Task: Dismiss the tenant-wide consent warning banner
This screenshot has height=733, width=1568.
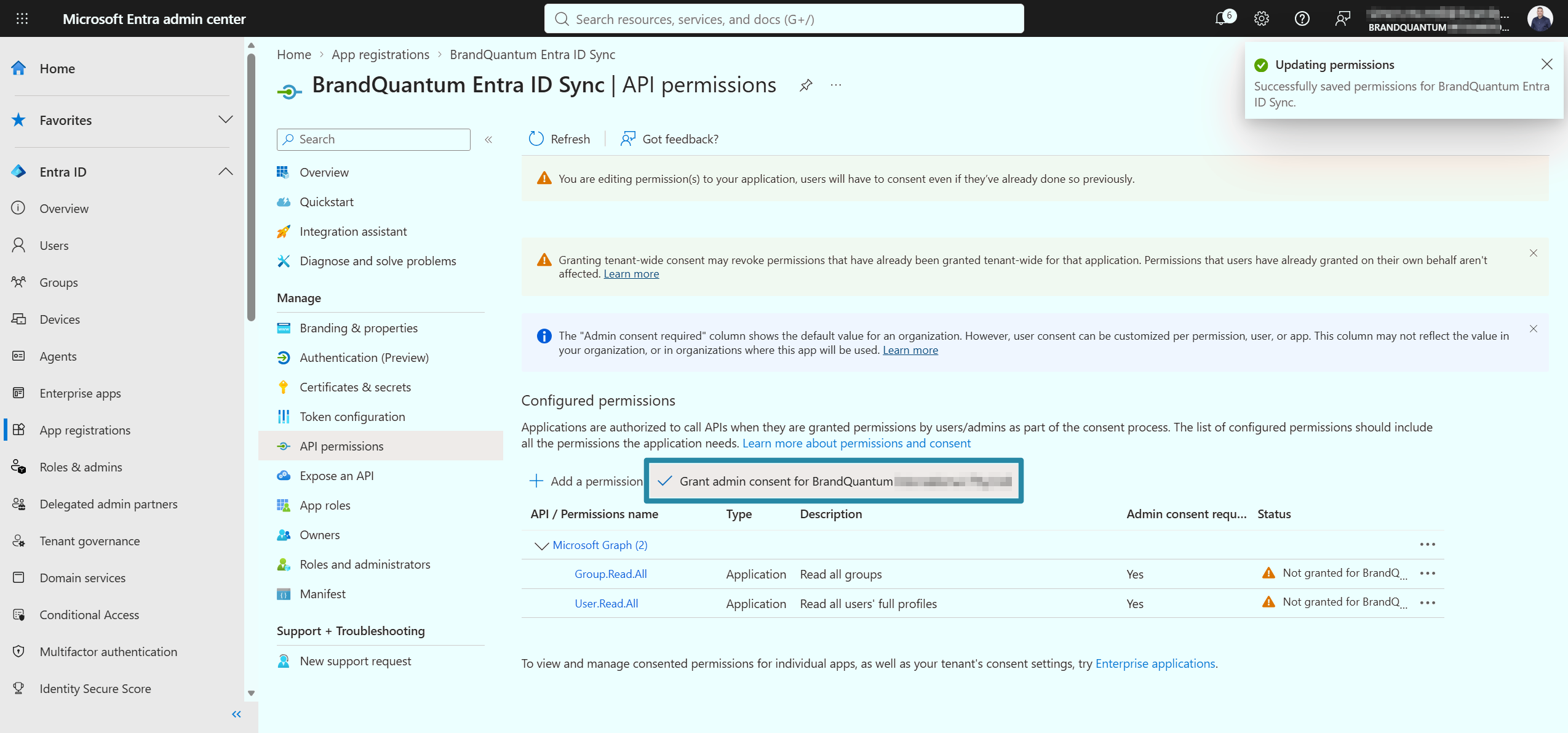Action: pos(1534,253)
